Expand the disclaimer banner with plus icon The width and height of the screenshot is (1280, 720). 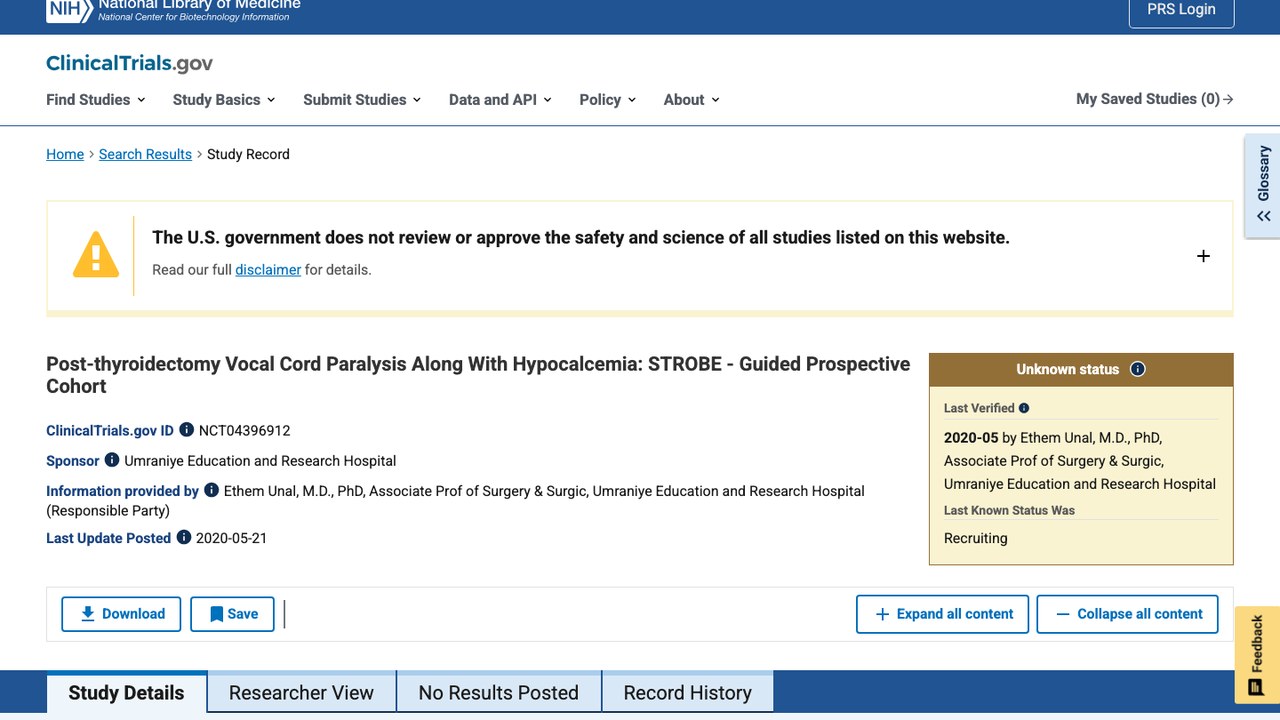(x=1203, y=256)
